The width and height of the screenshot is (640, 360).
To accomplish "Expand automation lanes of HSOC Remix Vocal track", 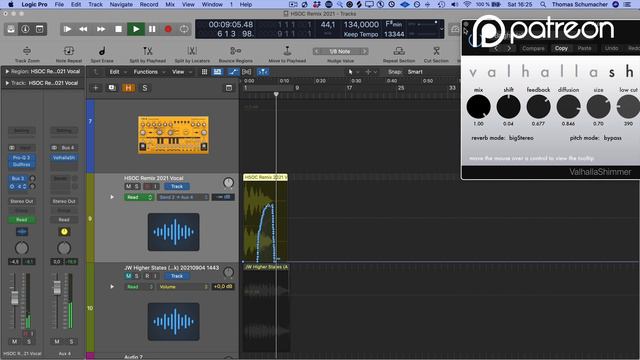I will 112,197.
